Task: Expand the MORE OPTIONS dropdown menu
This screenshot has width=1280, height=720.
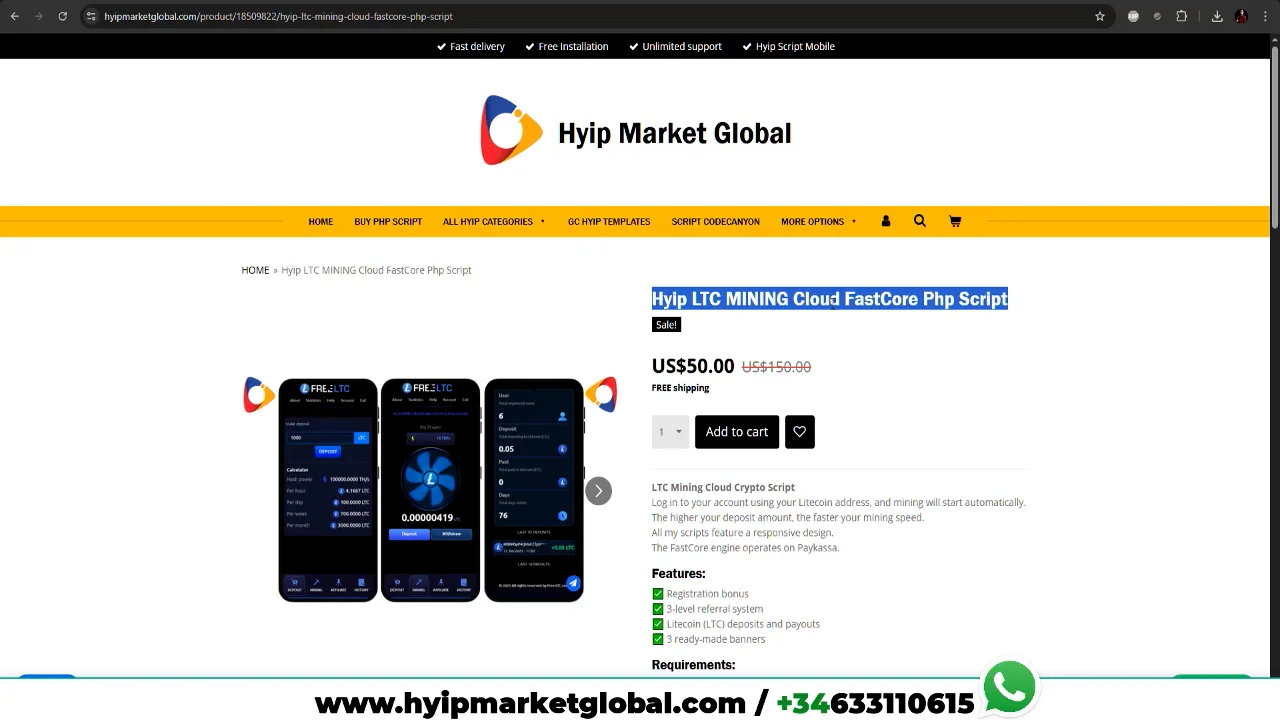Action: coord(818,221)
